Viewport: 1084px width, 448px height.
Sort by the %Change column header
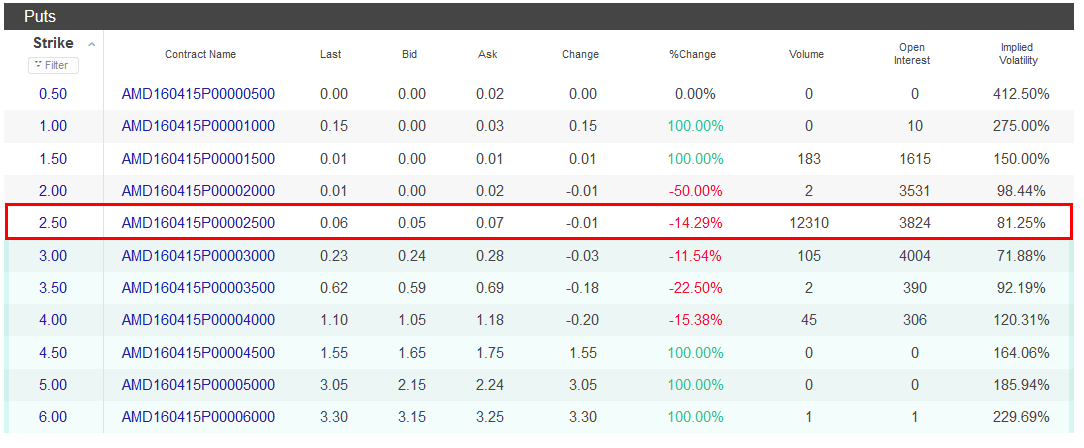(x=692, y=54)
